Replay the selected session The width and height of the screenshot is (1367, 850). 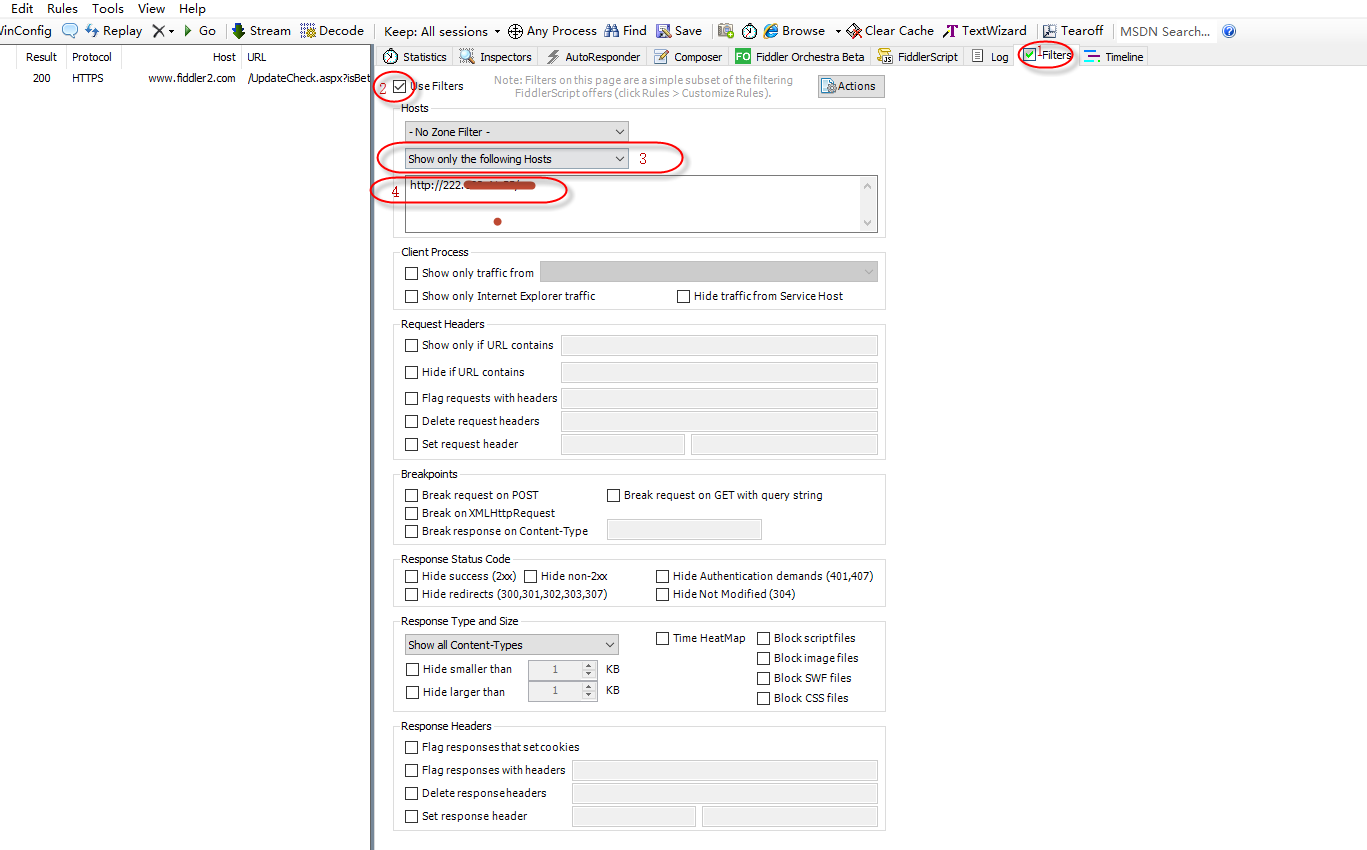[113, 31]
